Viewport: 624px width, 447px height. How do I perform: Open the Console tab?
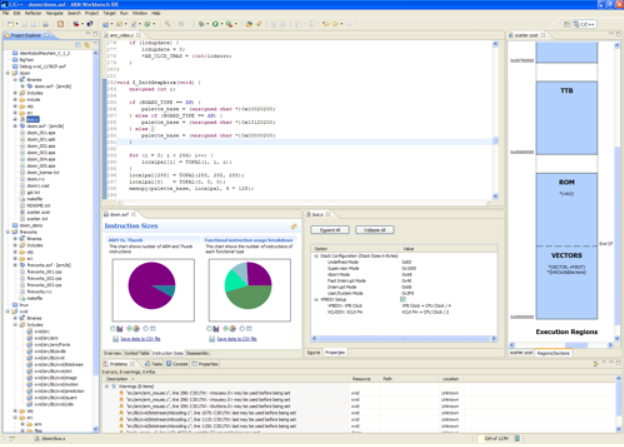click(x=177, y=364)
